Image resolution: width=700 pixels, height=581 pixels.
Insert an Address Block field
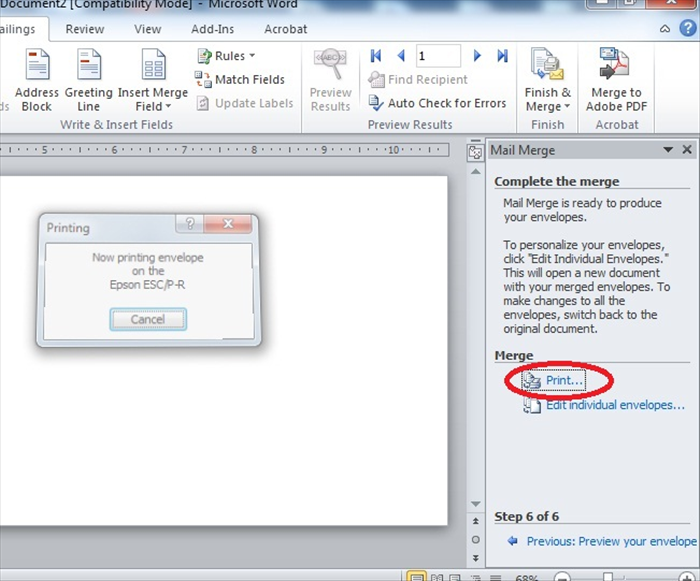[37, 79]
